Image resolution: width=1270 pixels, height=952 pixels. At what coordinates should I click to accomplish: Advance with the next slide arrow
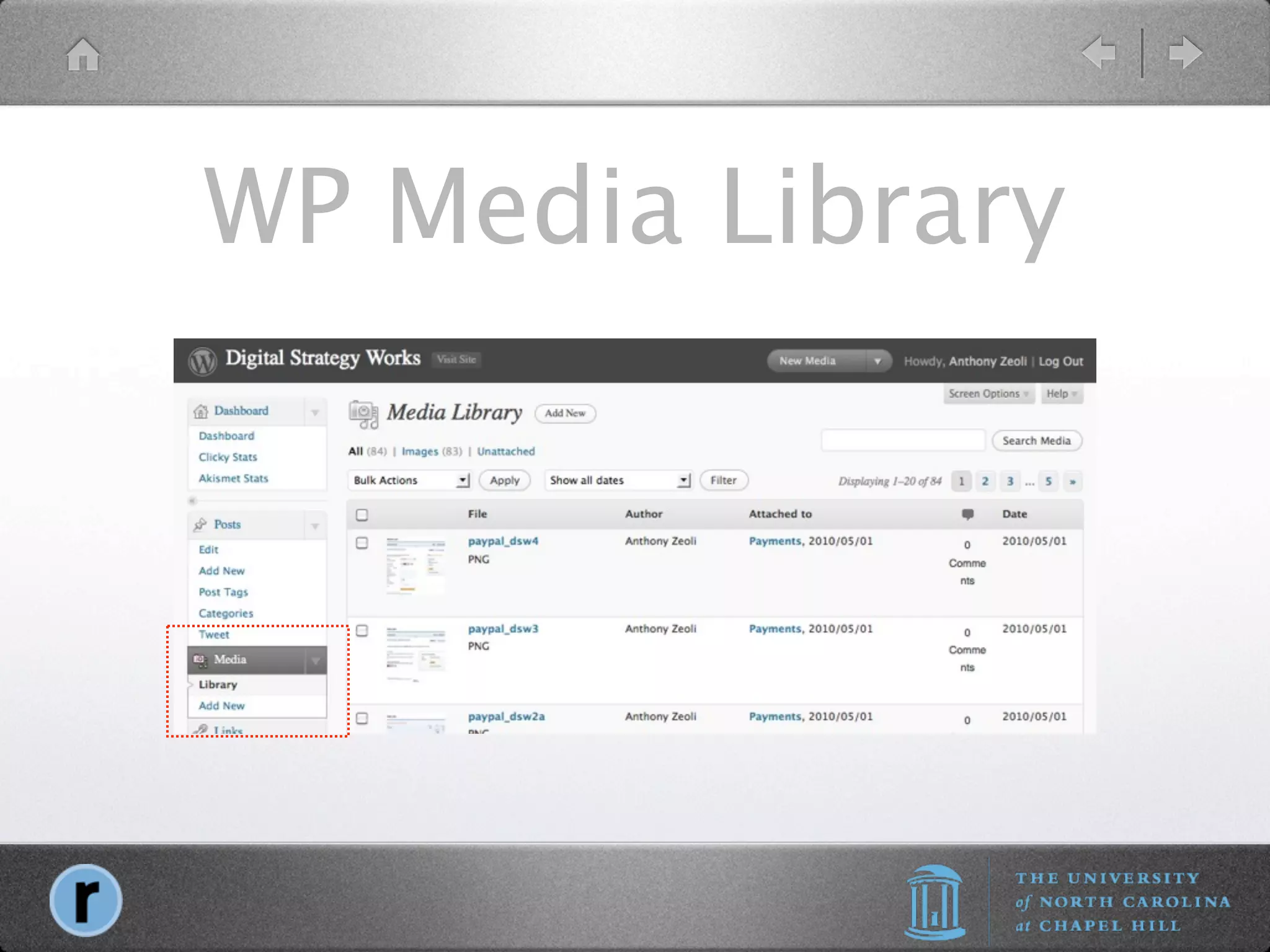[1185, 53]
